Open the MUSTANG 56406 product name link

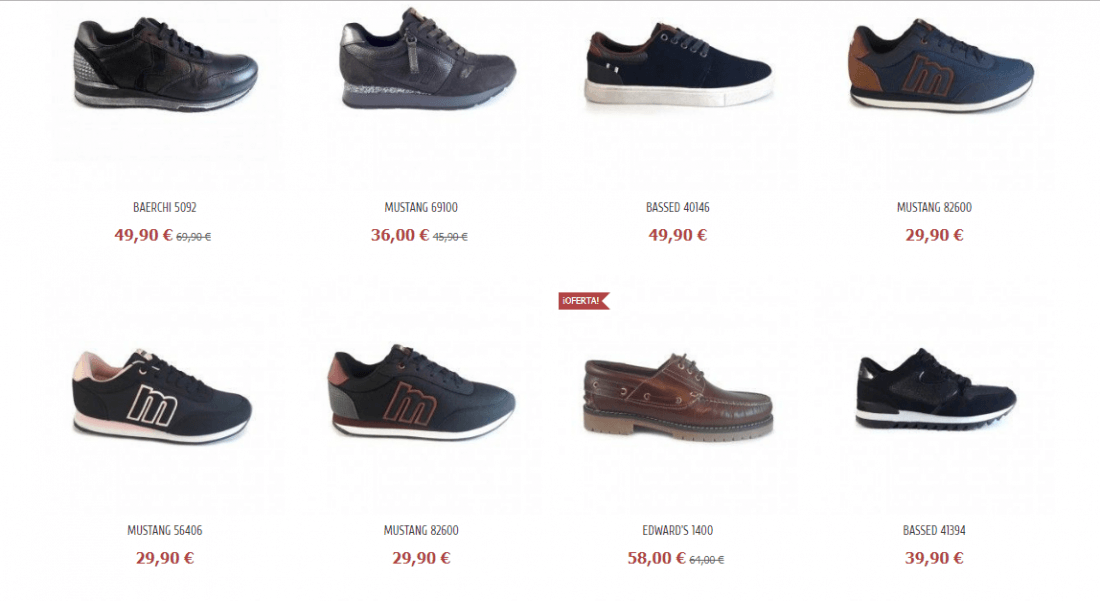[165, 531]
